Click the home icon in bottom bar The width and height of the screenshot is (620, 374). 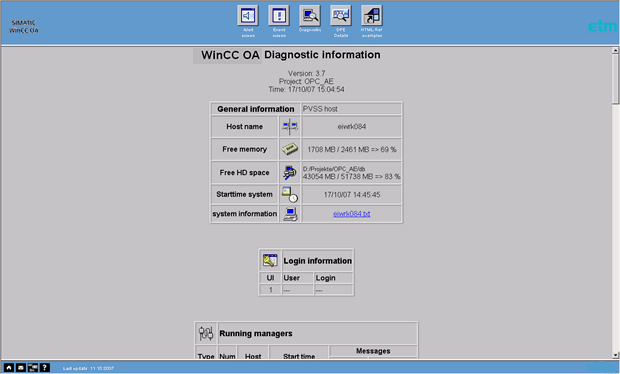[9, 368]
